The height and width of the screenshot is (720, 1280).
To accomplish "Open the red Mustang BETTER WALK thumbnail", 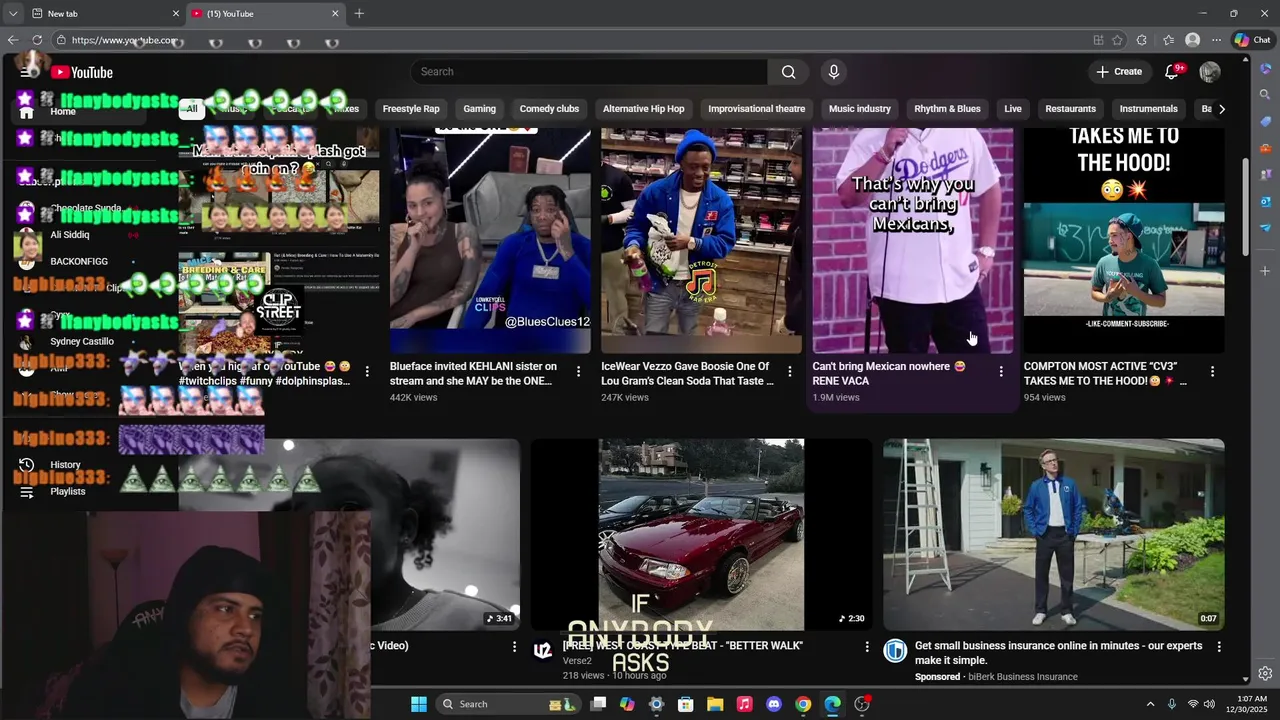I will click(701, 534).
